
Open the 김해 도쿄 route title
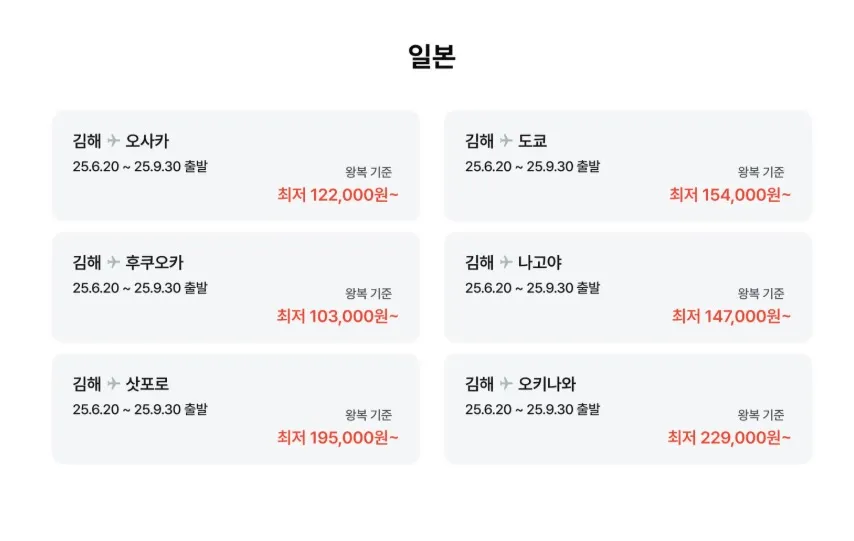click(506, 141)
